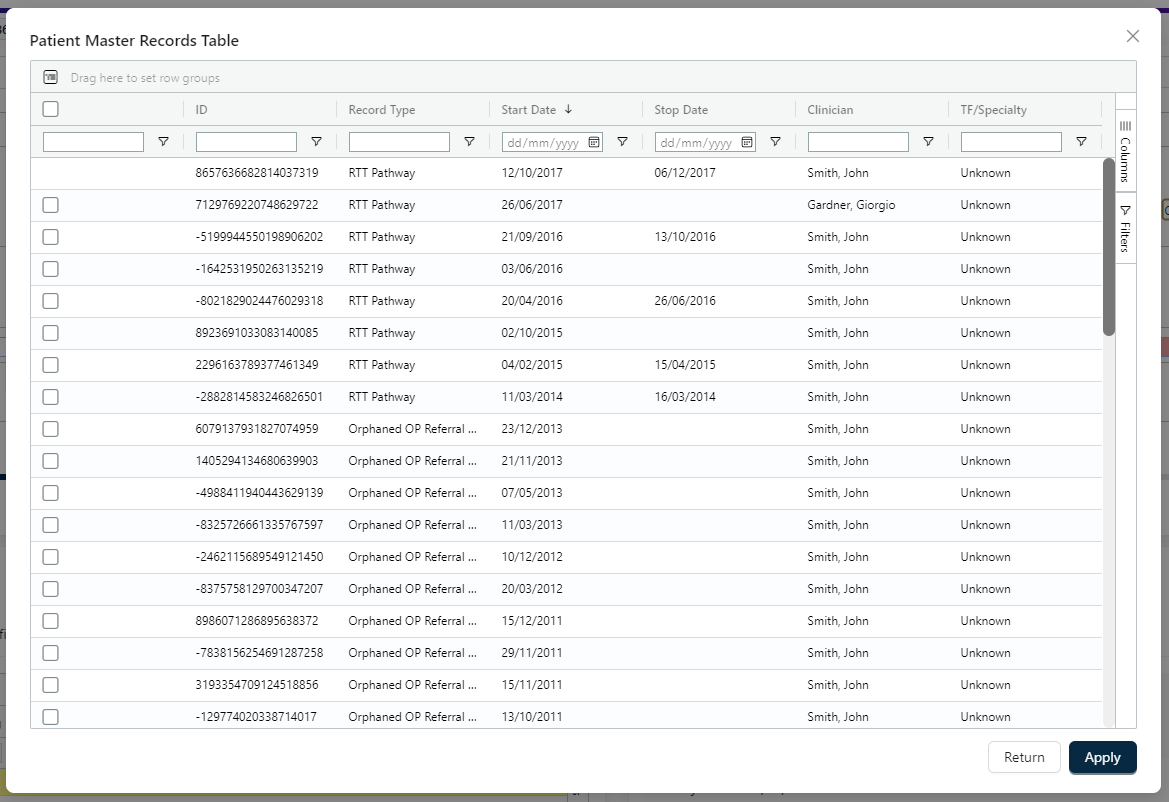Expand the Filters side panel
This screenshot has width=1169, height=802.
coord(1125,229)
